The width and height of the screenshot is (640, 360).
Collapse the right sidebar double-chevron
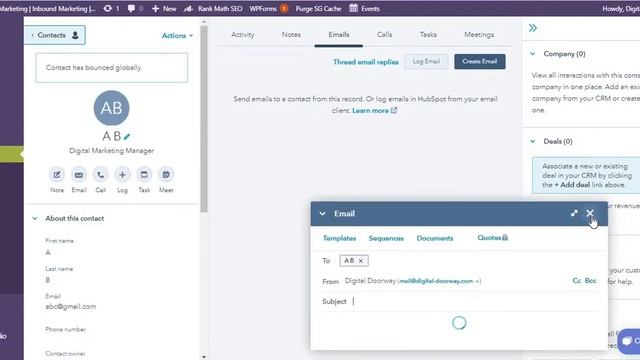533,28
